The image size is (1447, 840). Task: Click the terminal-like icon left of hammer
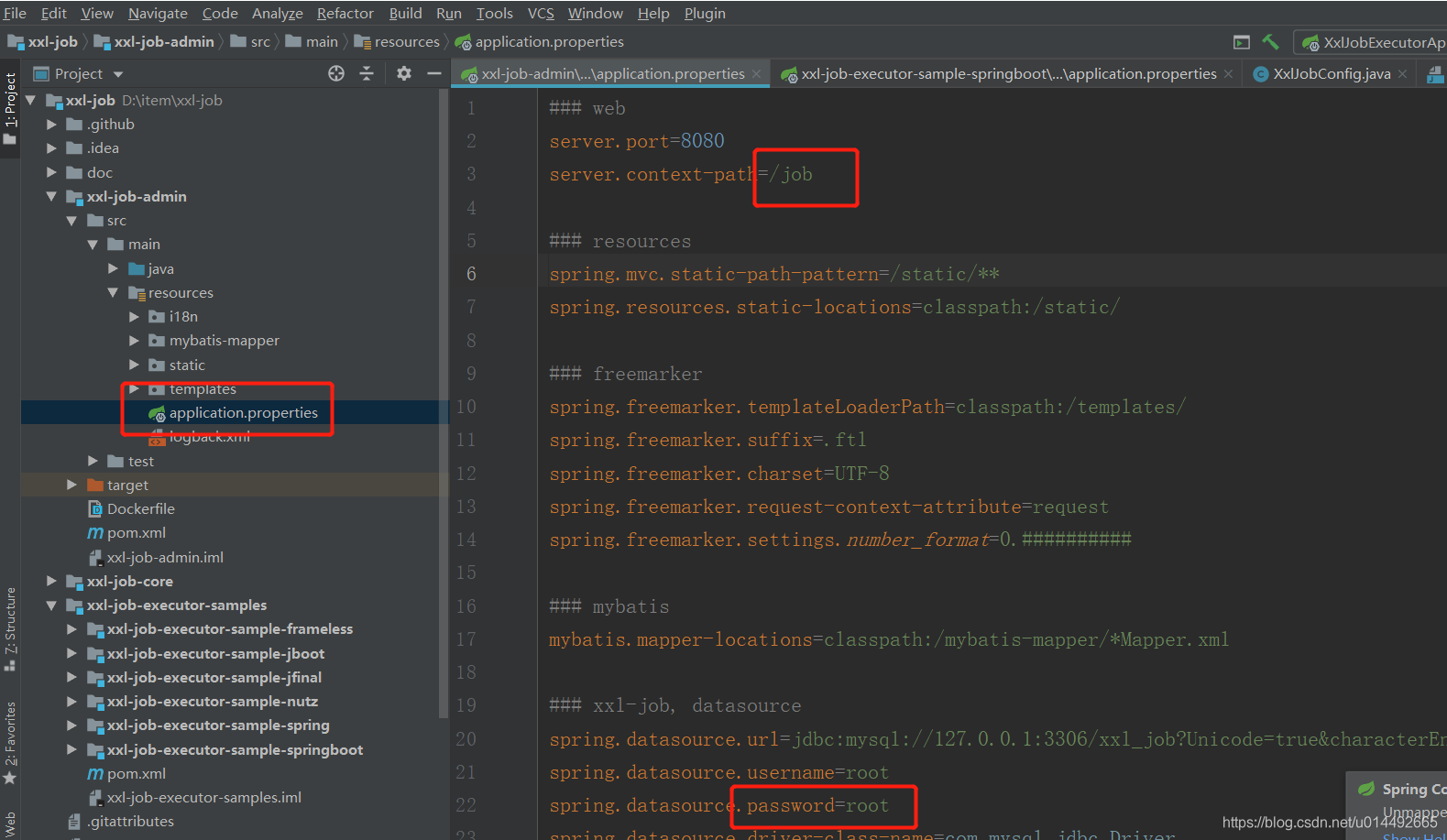(x=1242, y=42)
